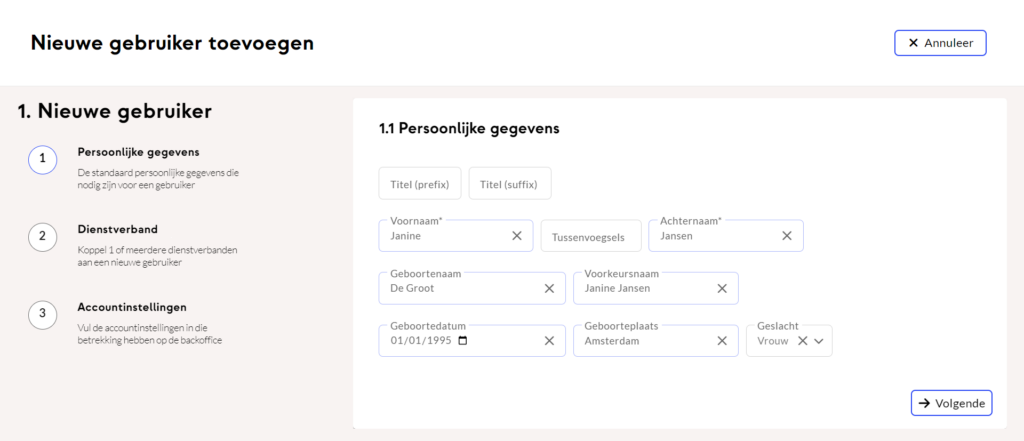The height and width of the screenshot is (441, 1024).
Task: Clear the Achternaam field using X icon
Action: point(787,236)
